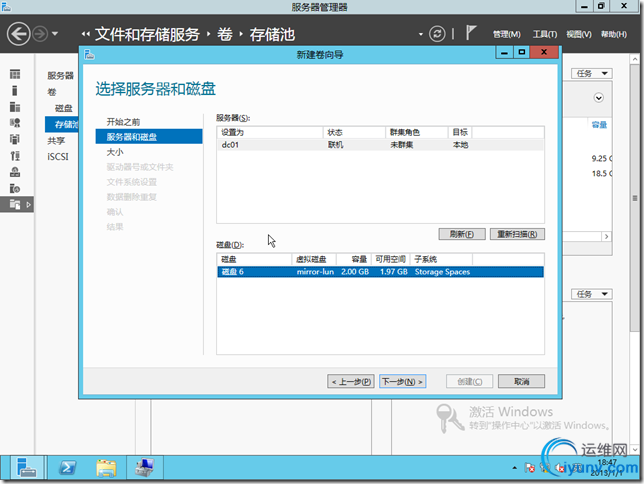This screenshot has width=644, height=484.
Task: Open the breadcrumb dropdown arrow beside refresh
Action: click(421, 34)
